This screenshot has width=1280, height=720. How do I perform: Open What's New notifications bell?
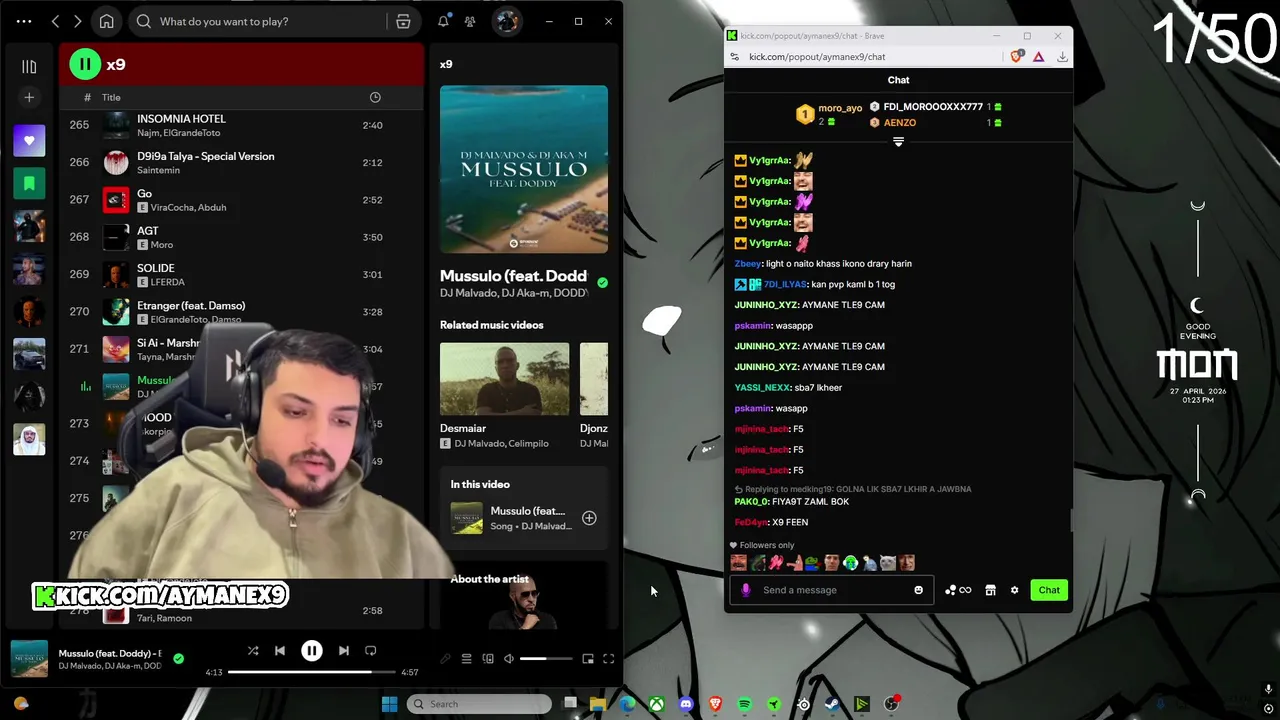(x=443, y=21)
